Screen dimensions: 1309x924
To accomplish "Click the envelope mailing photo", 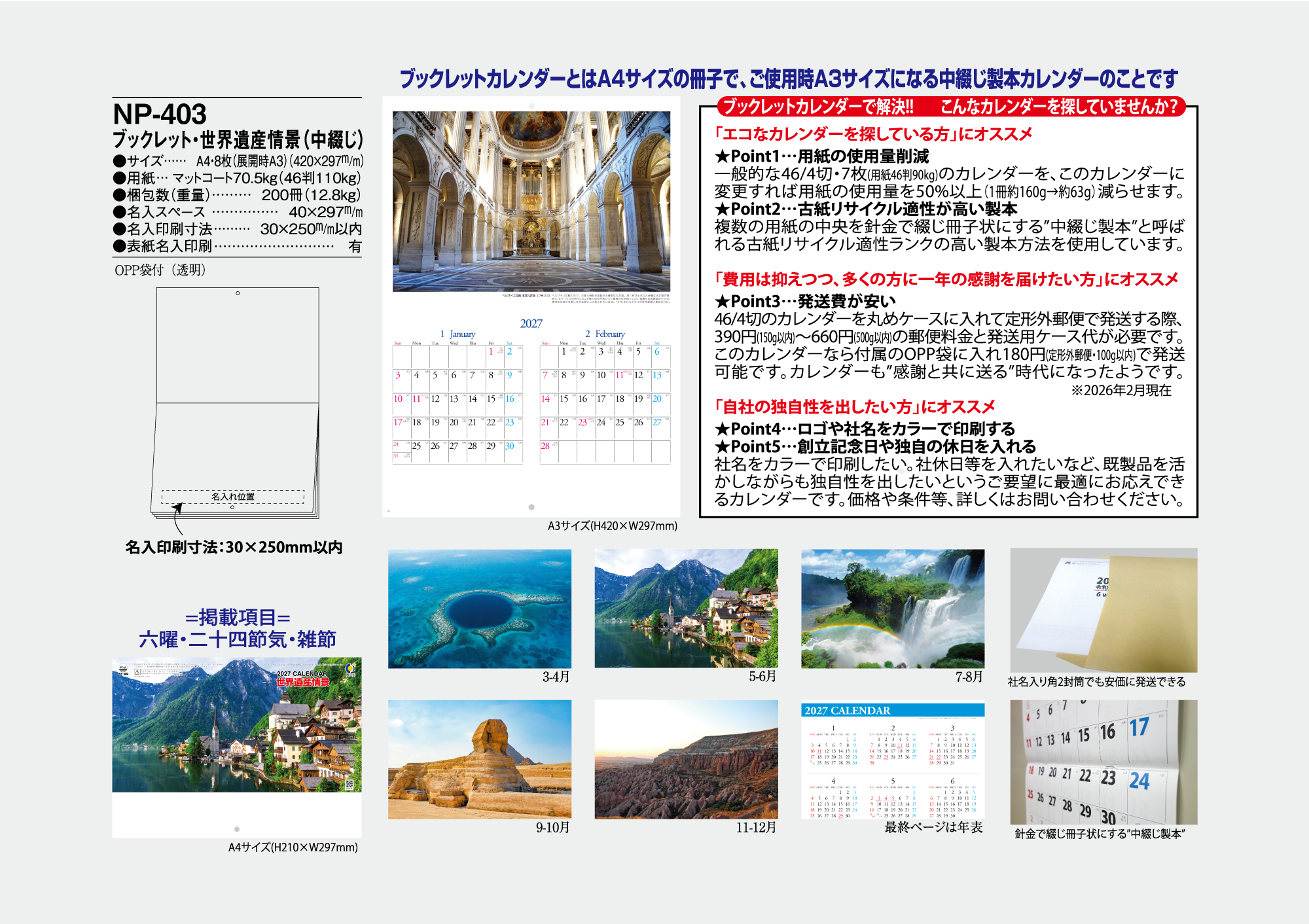I will pyautogui.click(x=1103, y=610).
